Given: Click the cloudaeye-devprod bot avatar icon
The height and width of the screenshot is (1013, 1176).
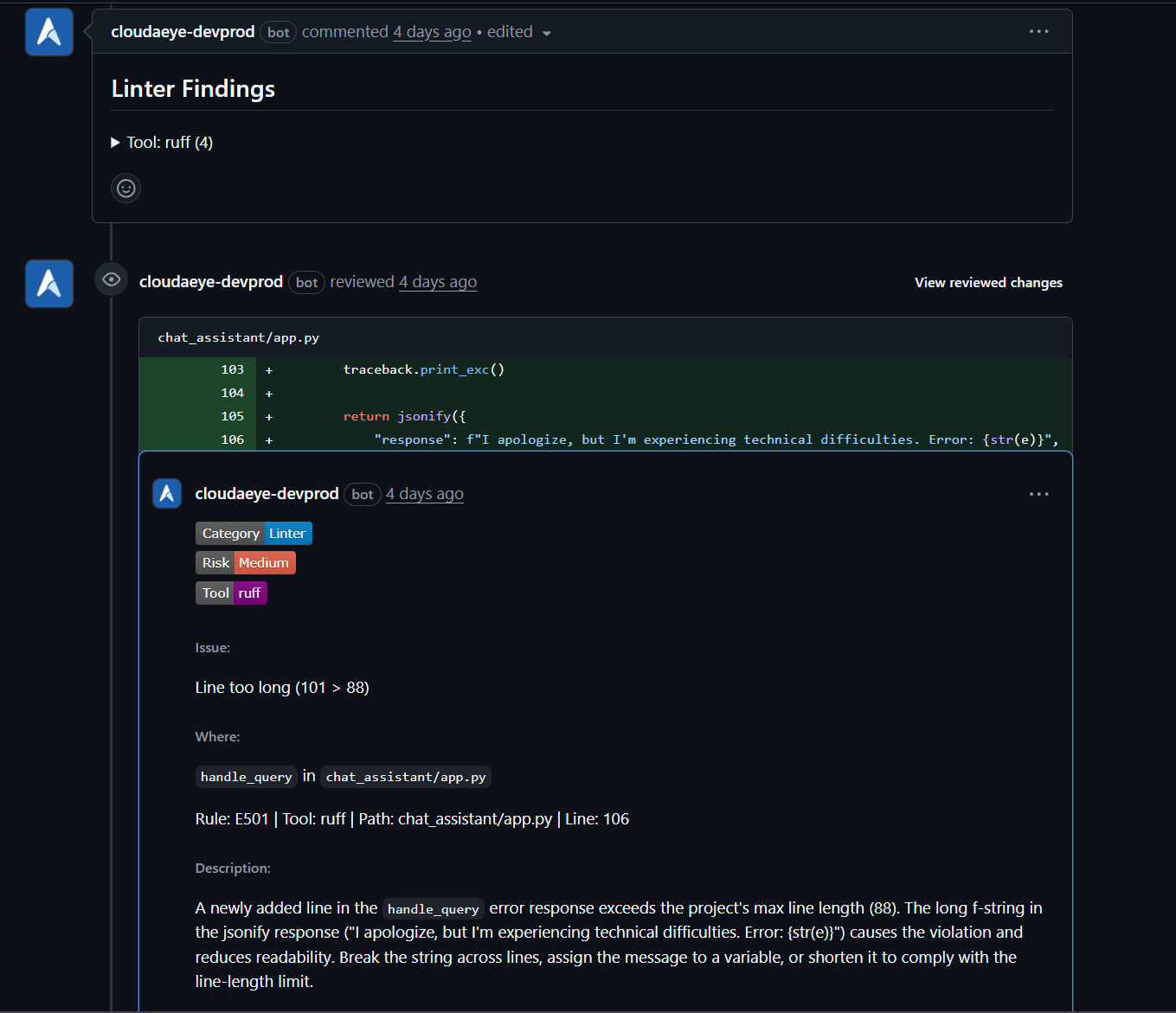Looking at the screenshot, I should [48, 31].
